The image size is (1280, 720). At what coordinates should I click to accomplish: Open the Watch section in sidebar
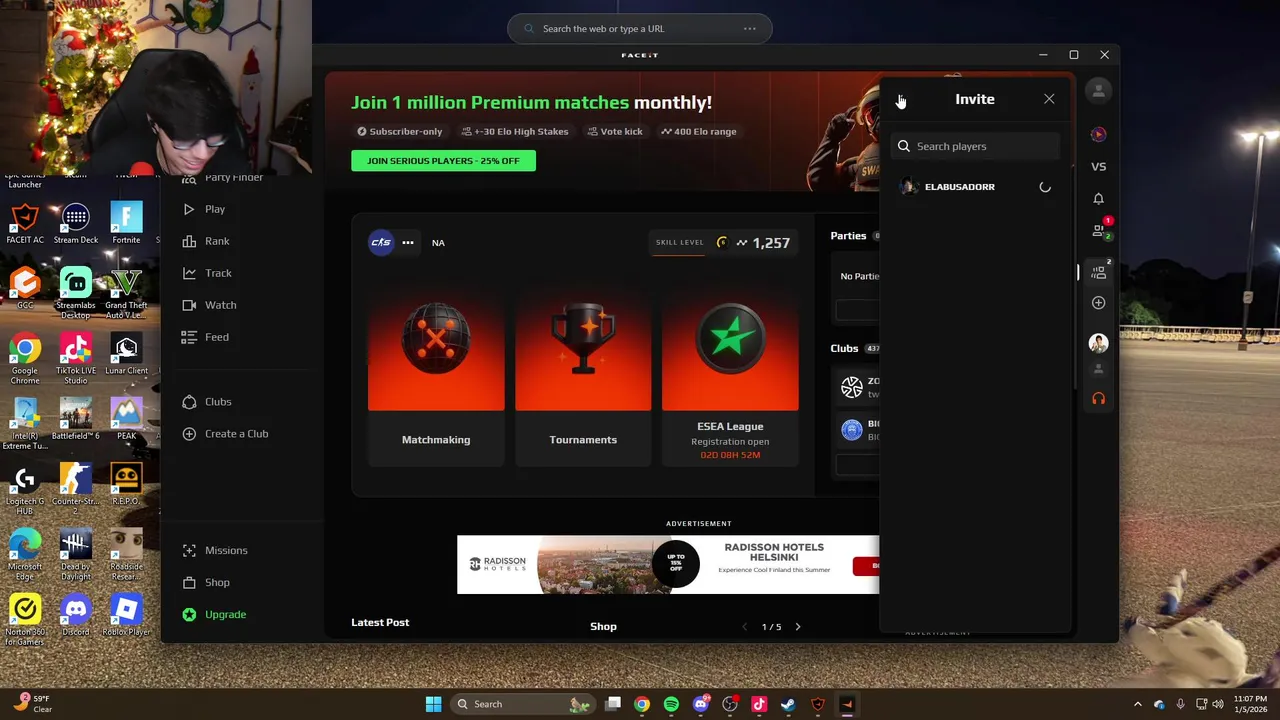(209, 305)
